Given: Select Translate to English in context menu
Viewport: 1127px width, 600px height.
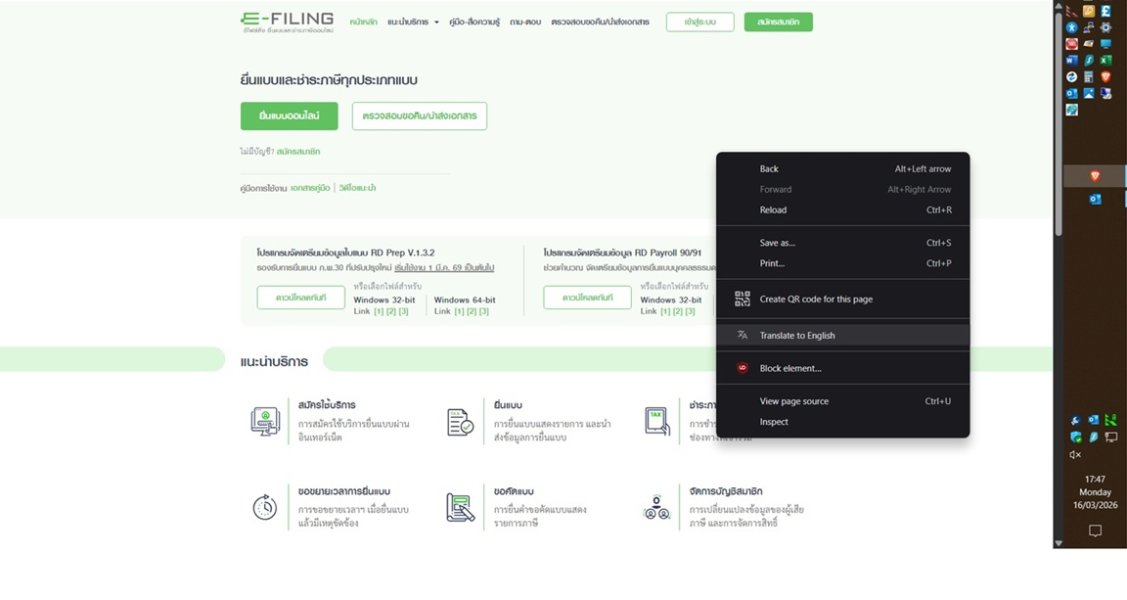Looking at the screenshot, I should [797, 336].
